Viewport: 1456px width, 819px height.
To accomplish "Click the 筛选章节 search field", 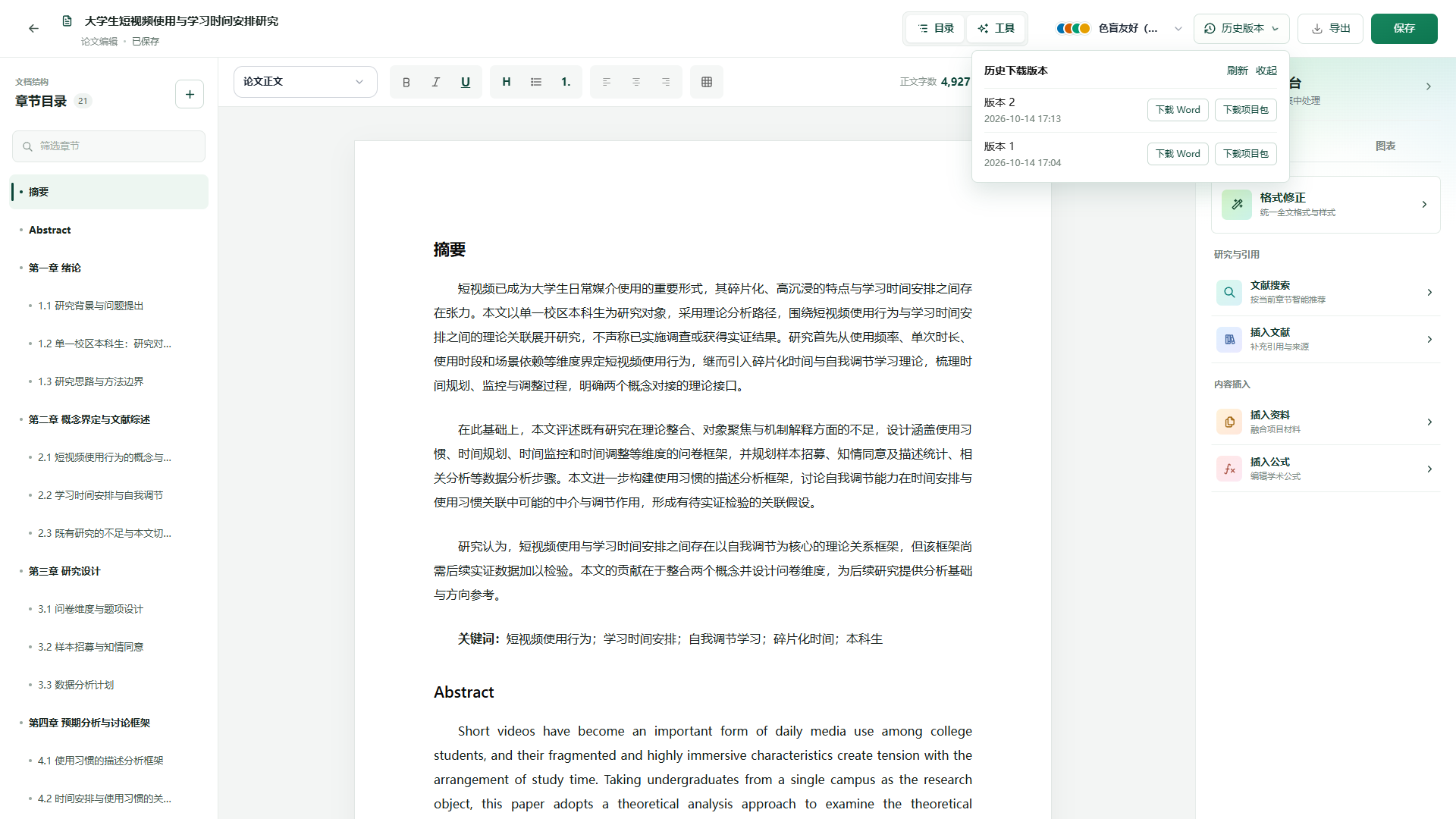I will point(108,146).
